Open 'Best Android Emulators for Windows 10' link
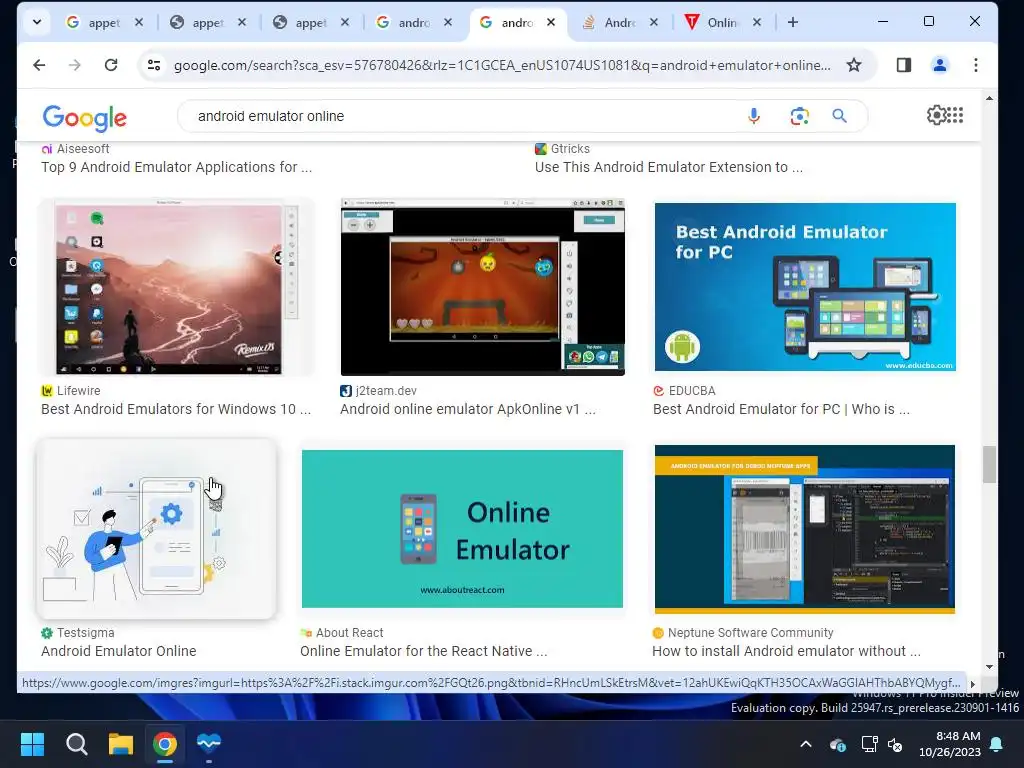Screen dimensions: 1024x768 pyautogui.click(x=176, y=409)
